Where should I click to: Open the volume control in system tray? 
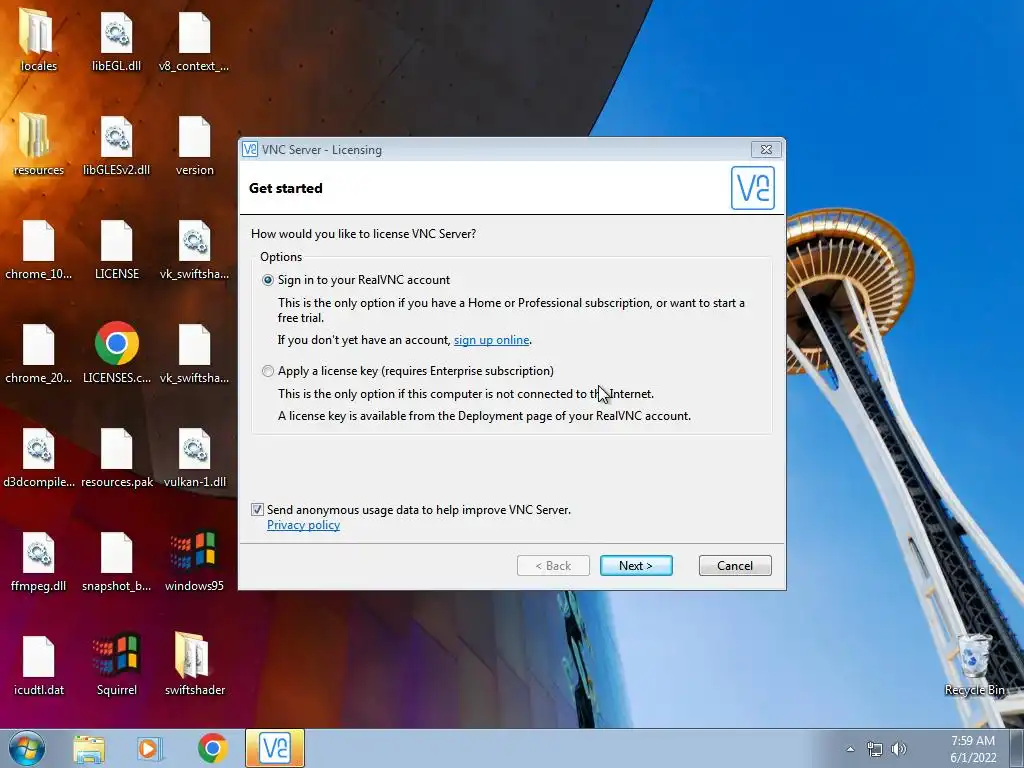899,749
